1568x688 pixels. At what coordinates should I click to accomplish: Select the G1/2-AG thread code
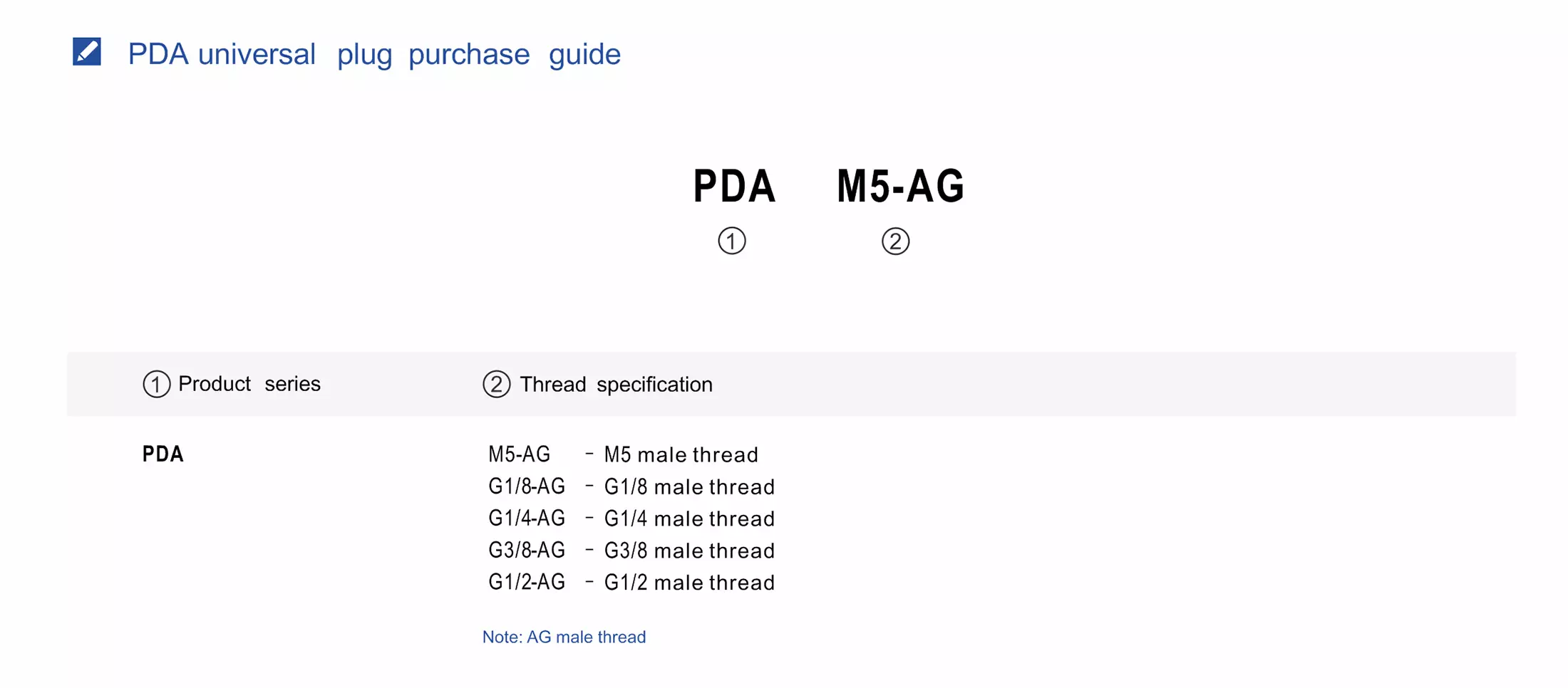pos(526,583)
